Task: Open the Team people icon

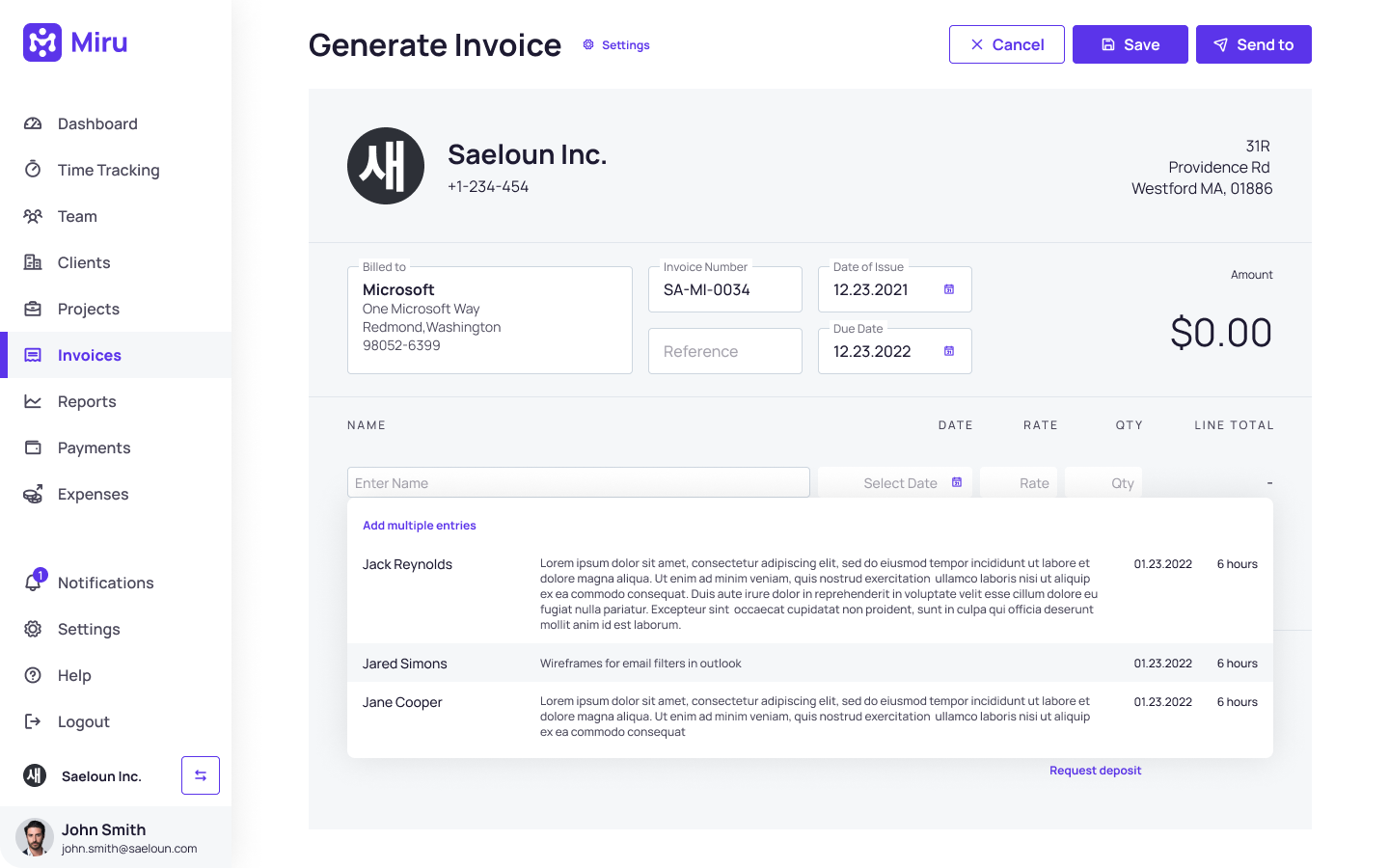Action: pyautogui.click(x=33, y=216)
